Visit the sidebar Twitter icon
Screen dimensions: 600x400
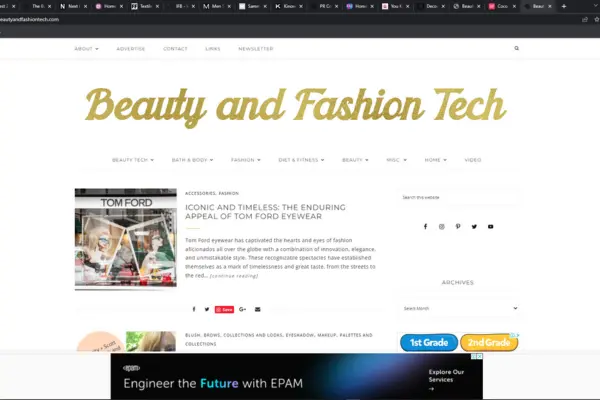point(474,227)
